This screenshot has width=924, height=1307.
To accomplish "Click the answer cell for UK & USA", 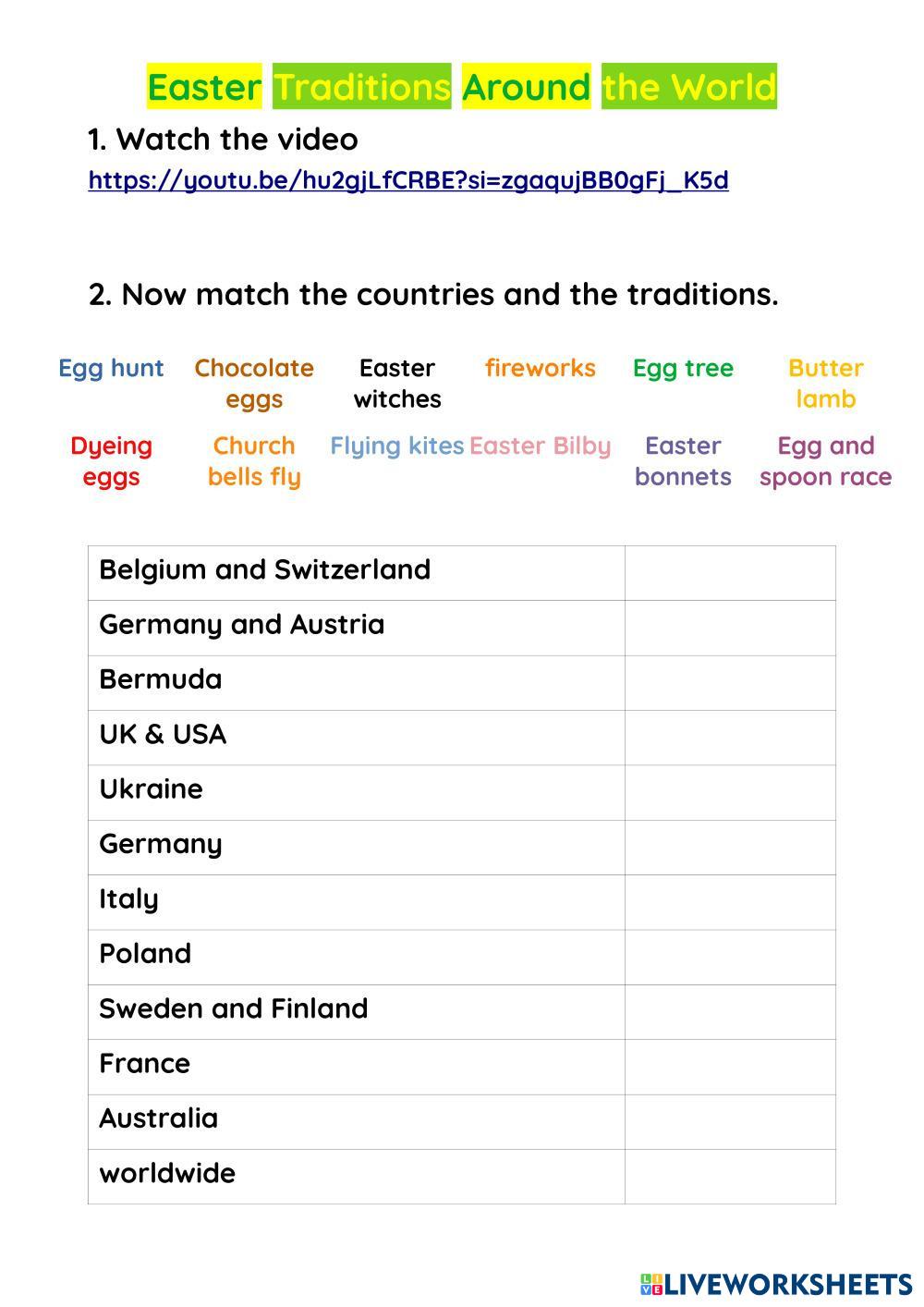I will click(730, 738).
